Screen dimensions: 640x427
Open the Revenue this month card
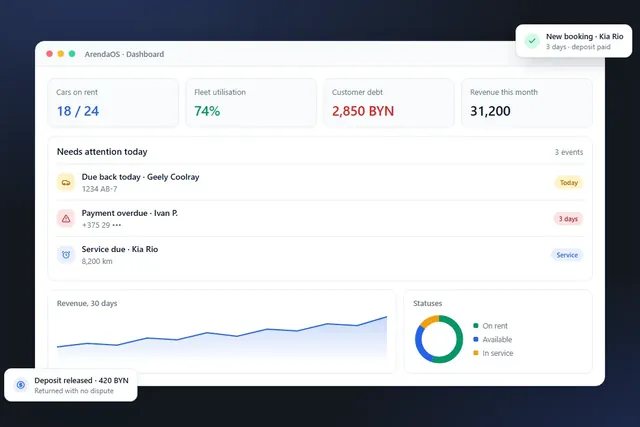(527, 103)
